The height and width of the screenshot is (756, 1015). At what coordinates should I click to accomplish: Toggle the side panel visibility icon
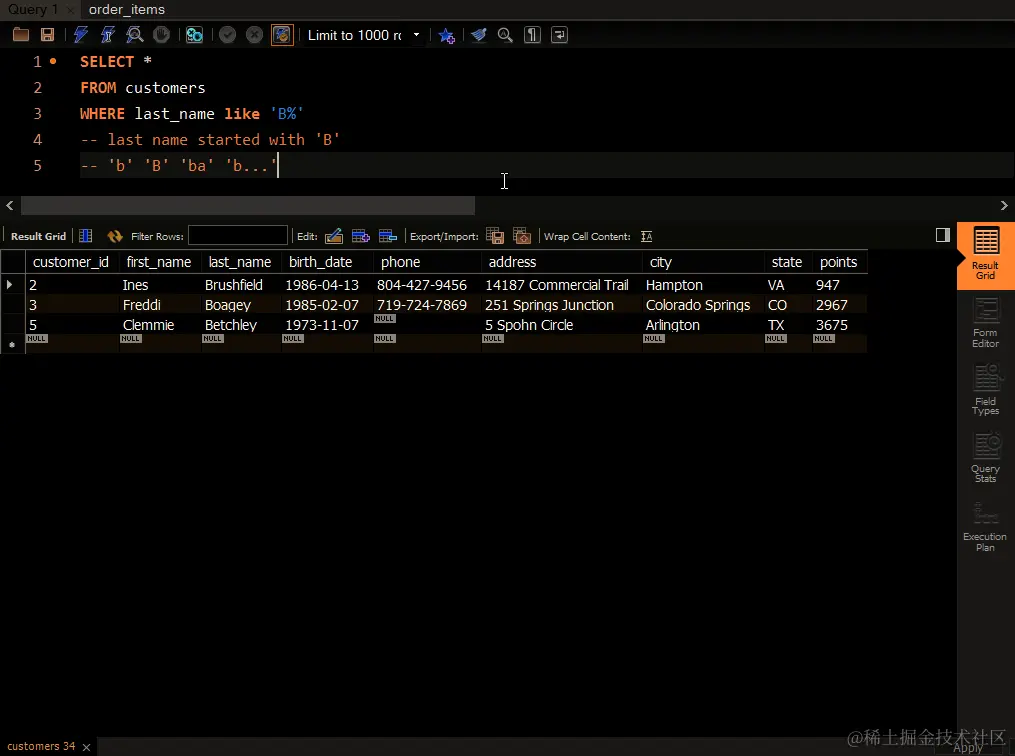coord(942,235)
